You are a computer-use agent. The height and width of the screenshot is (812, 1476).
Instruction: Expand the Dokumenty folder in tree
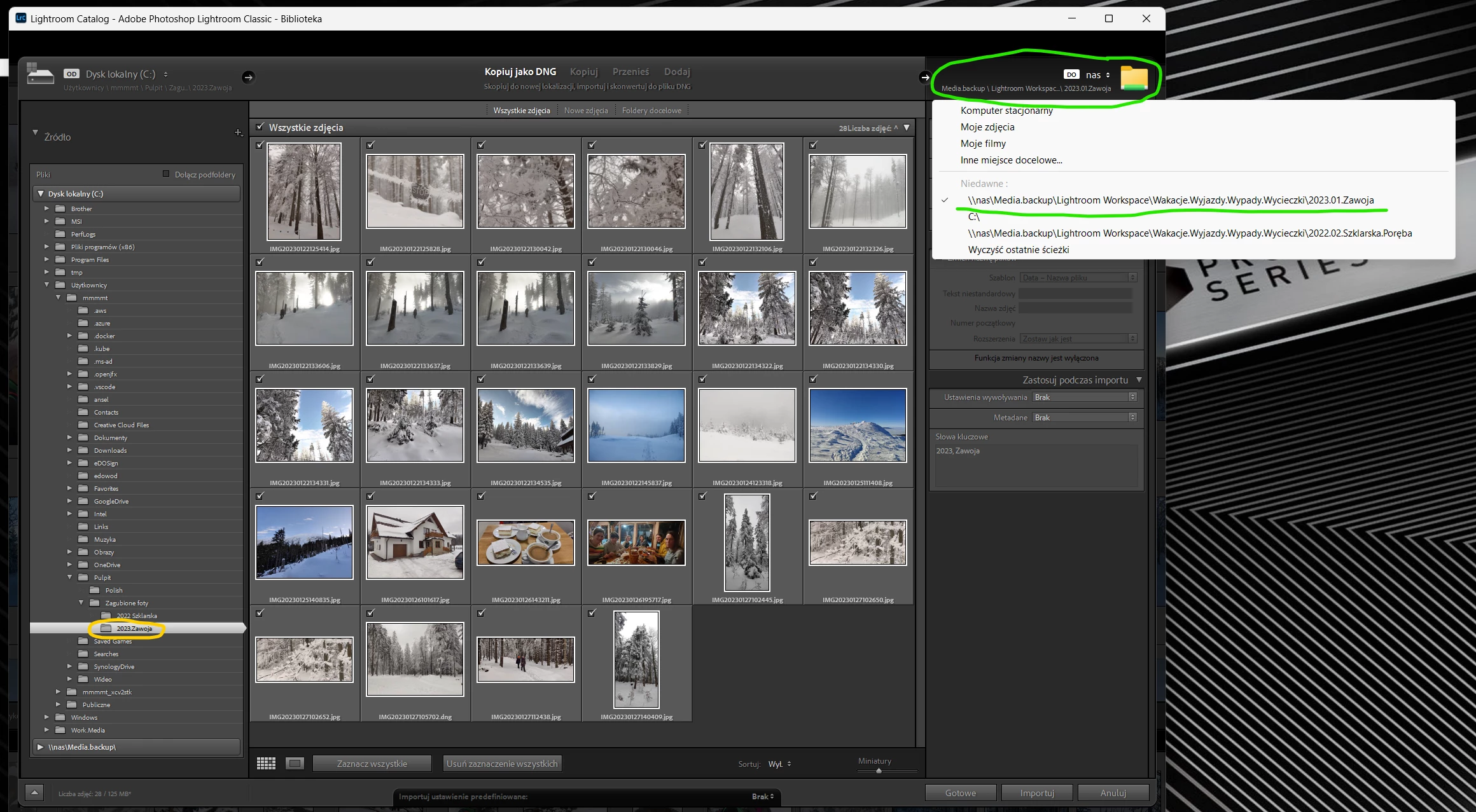click(69, 437)
